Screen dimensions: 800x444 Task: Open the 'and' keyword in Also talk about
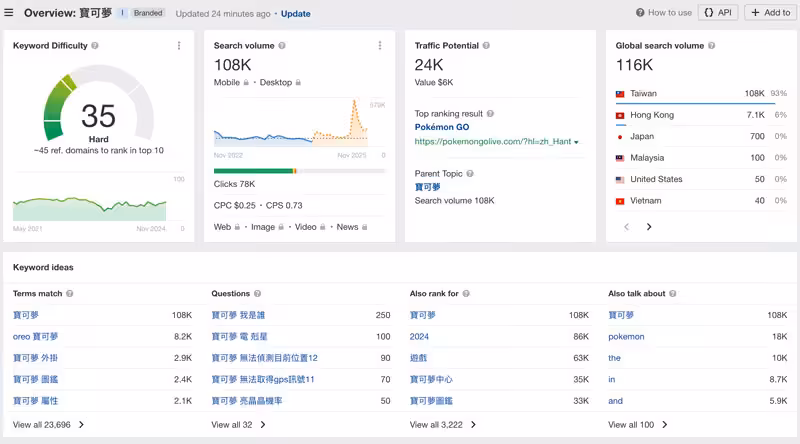point(615,401)
